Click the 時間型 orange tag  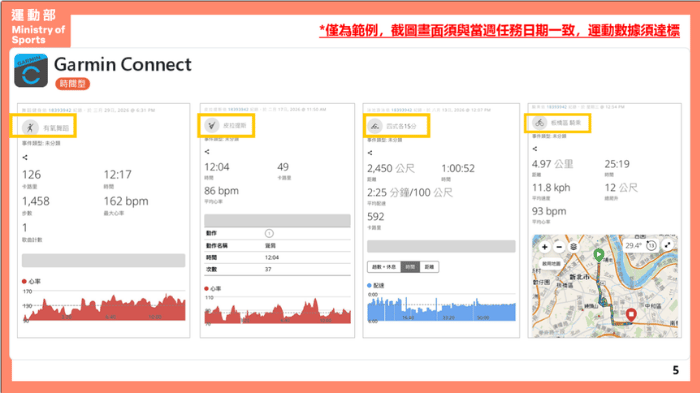click(72, 84)
